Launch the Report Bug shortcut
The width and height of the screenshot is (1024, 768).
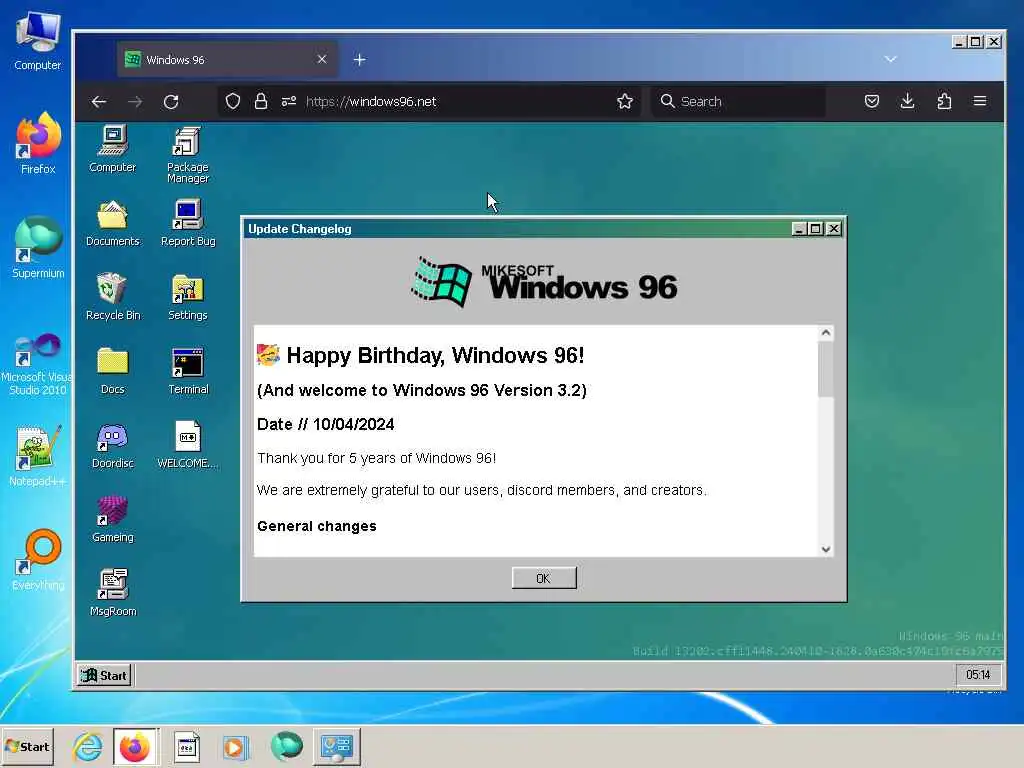187,223
